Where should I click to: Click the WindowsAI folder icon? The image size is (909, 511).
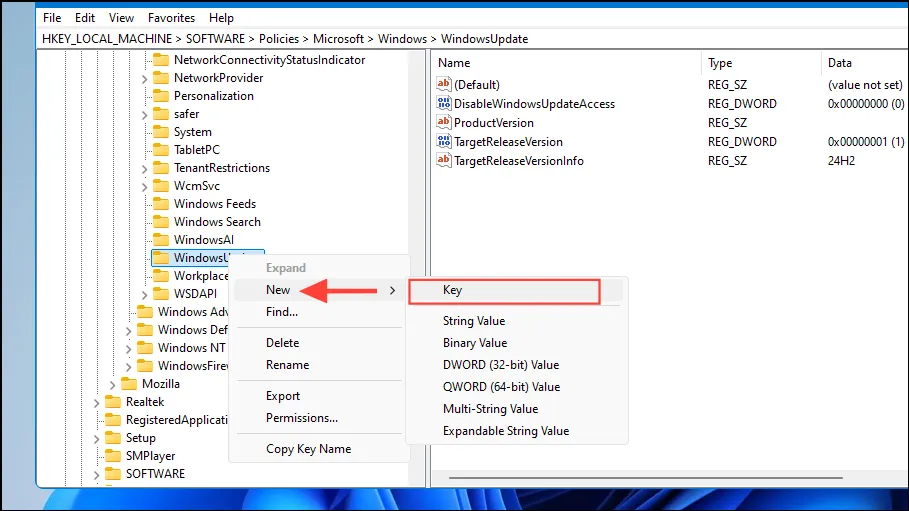pos(161,240)
